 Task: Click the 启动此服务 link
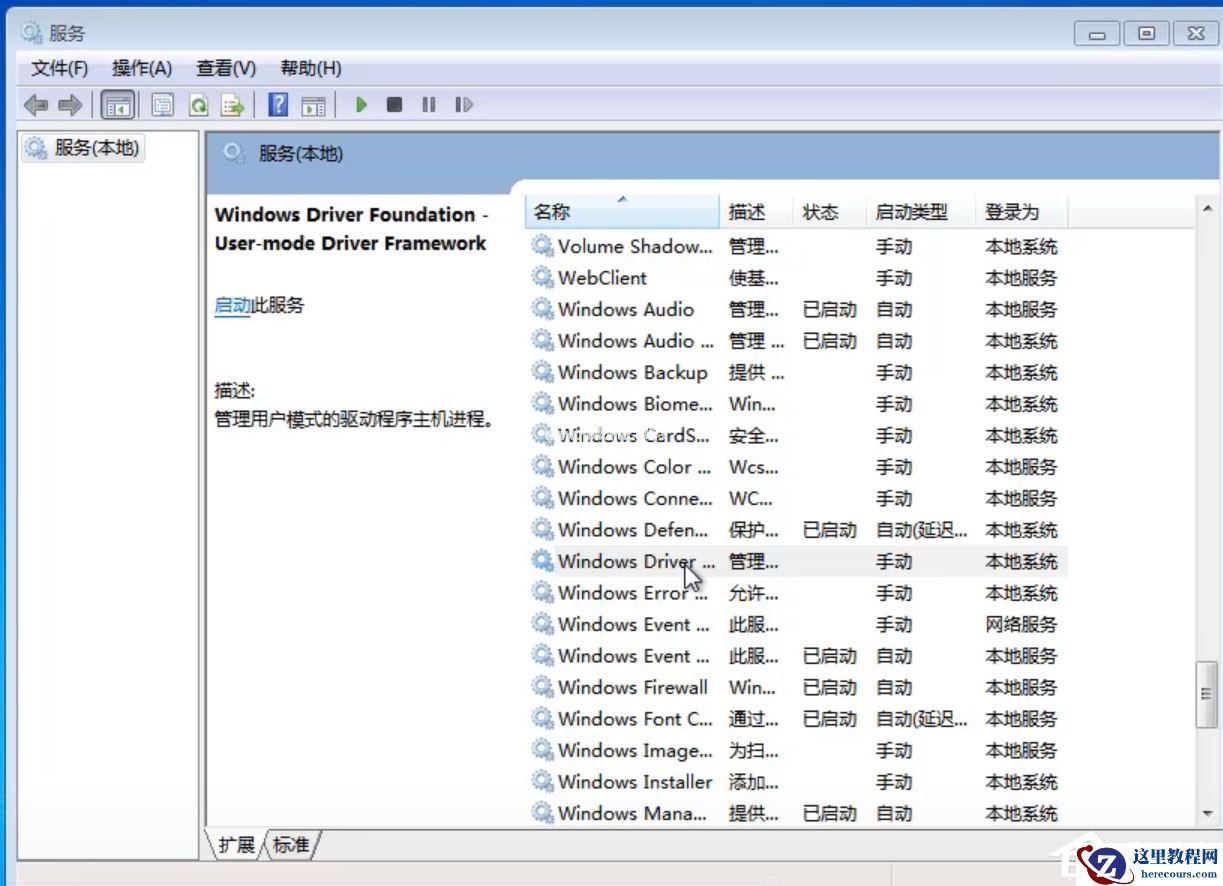[x=232, y=305]
